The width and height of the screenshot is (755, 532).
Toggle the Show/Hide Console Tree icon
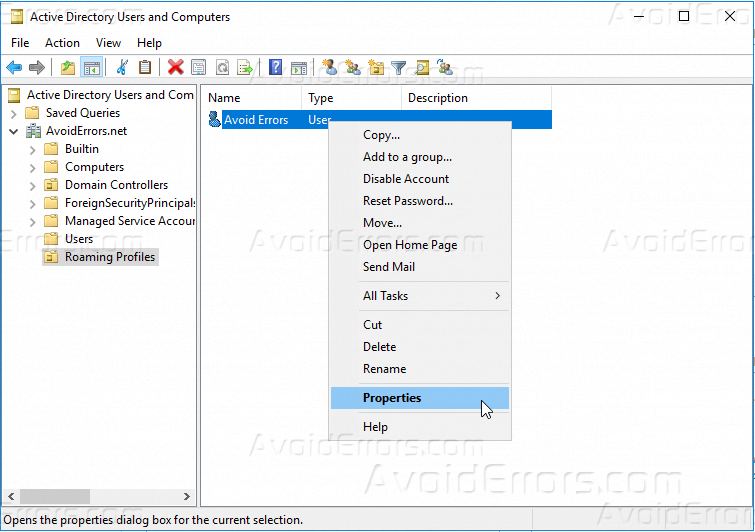[x=91, y=68]
